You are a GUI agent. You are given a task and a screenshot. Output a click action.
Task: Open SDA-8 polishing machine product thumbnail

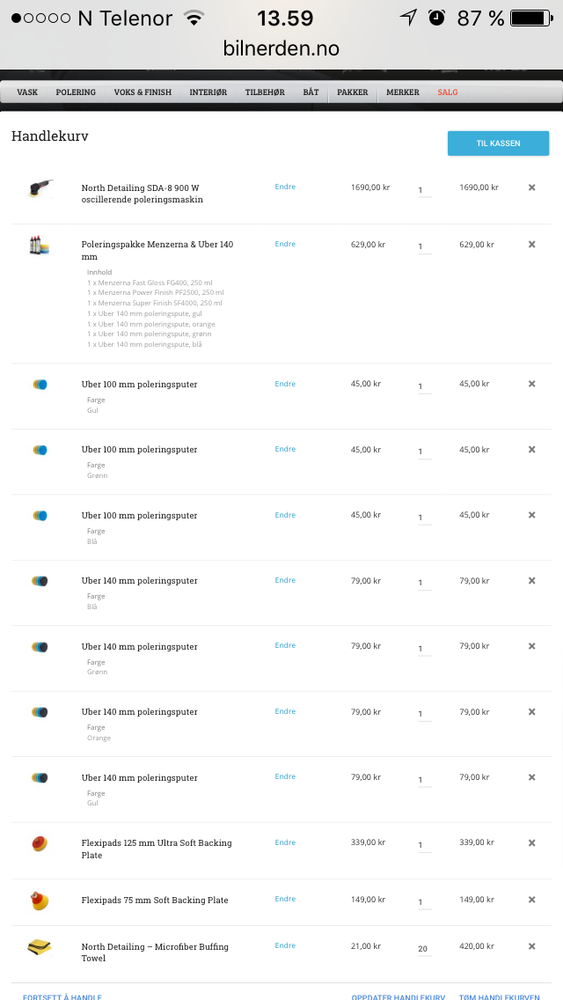40,189
